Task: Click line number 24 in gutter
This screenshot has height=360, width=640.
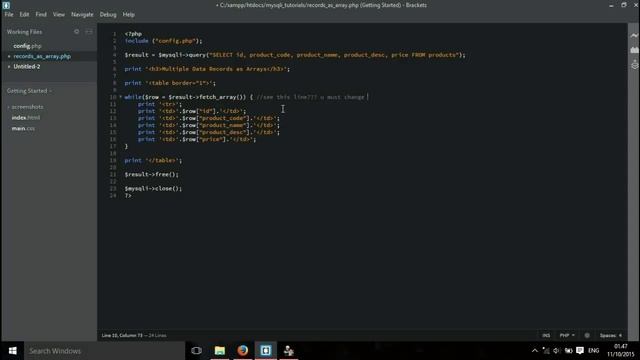Action: pos(113,196)
